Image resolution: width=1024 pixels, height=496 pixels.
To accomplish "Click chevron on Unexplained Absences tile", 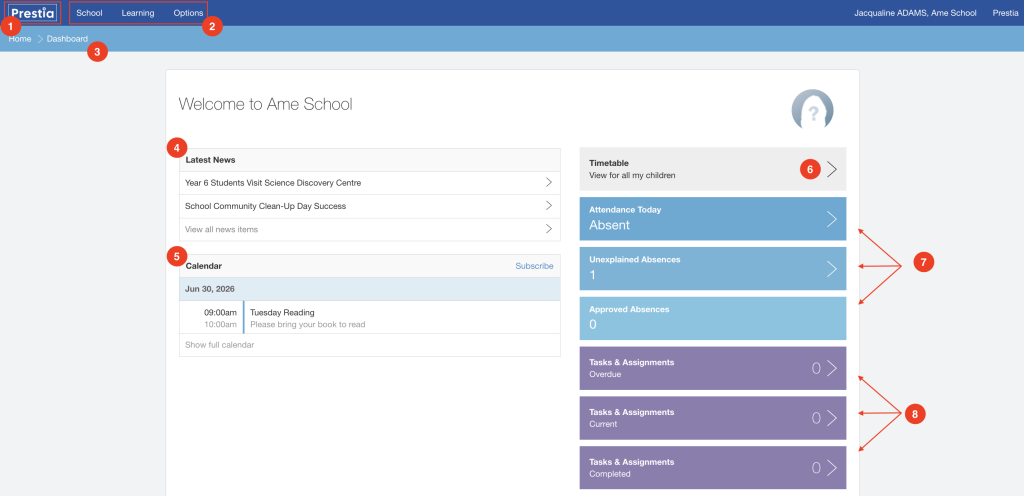I will click(x=831, y=269).
